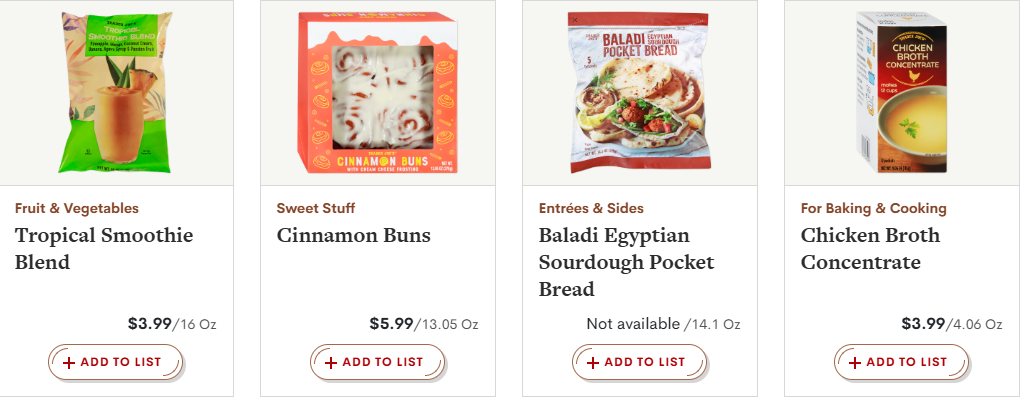Viewport: 1021px width, 398px height.
Task: Click the Chicken Broth Concentrate title
Action: pyautogui.click(x=871, y=249)
